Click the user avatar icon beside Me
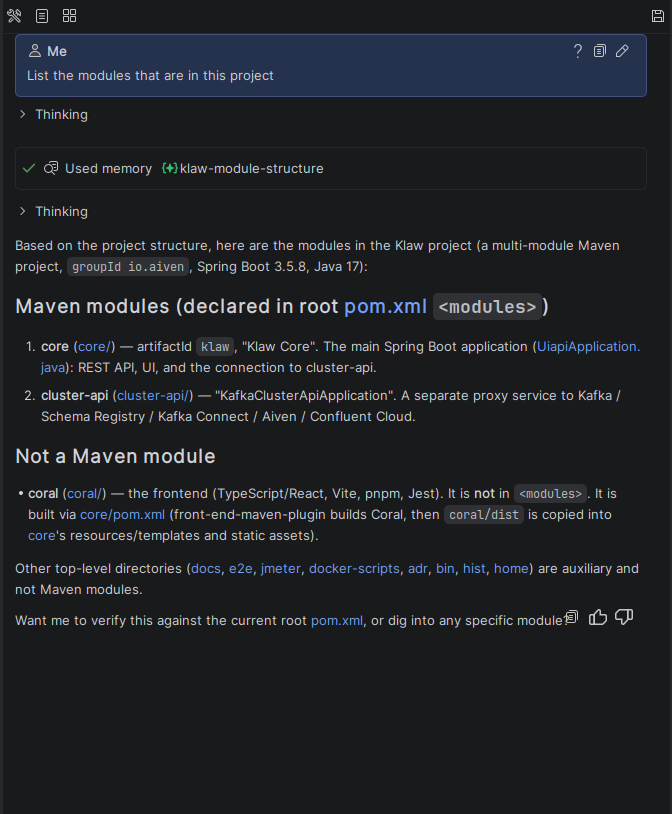Viewport: 672px width, 814px height. click(x=35, y=51)
